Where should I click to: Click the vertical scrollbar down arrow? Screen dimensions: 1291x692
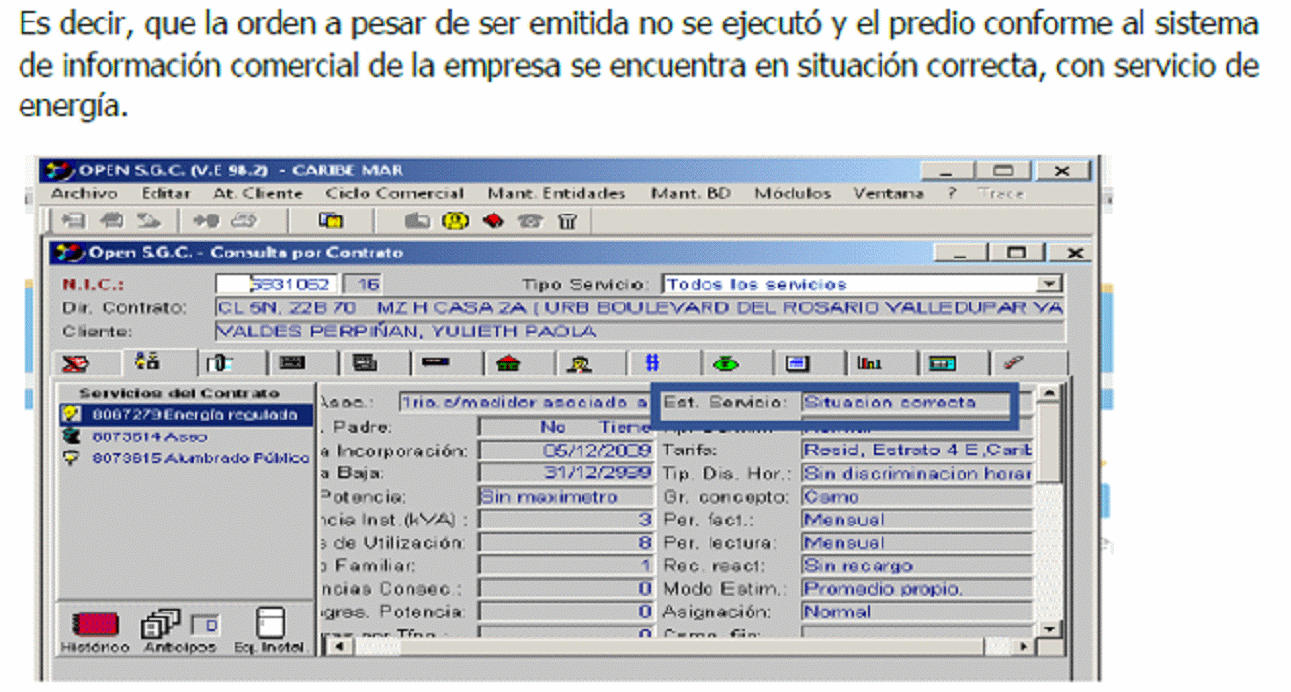(1048, 628)
